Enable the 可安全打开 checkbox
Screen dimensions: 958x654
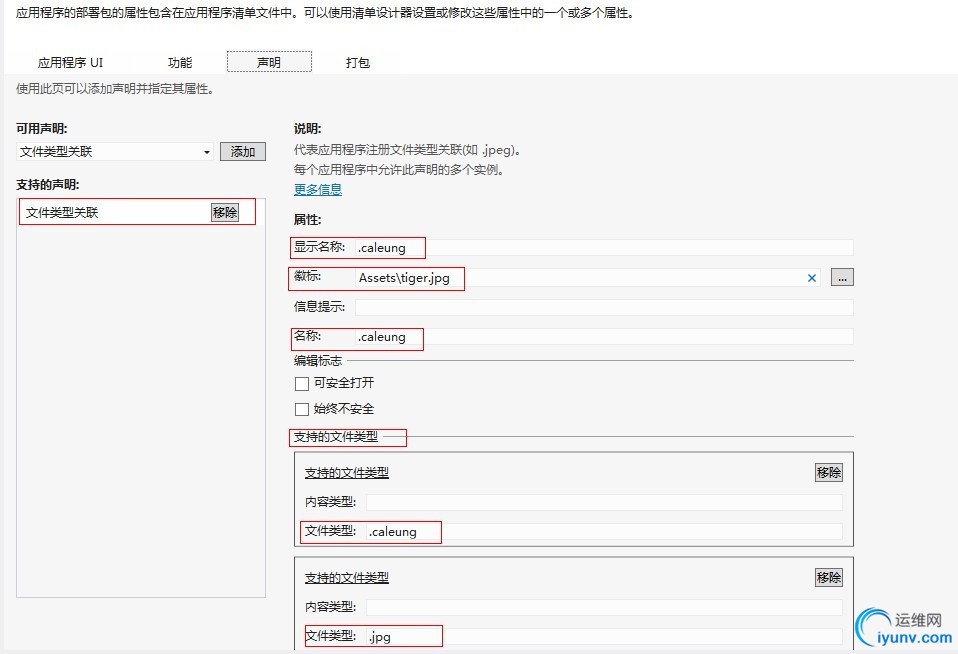pos(302,384)
